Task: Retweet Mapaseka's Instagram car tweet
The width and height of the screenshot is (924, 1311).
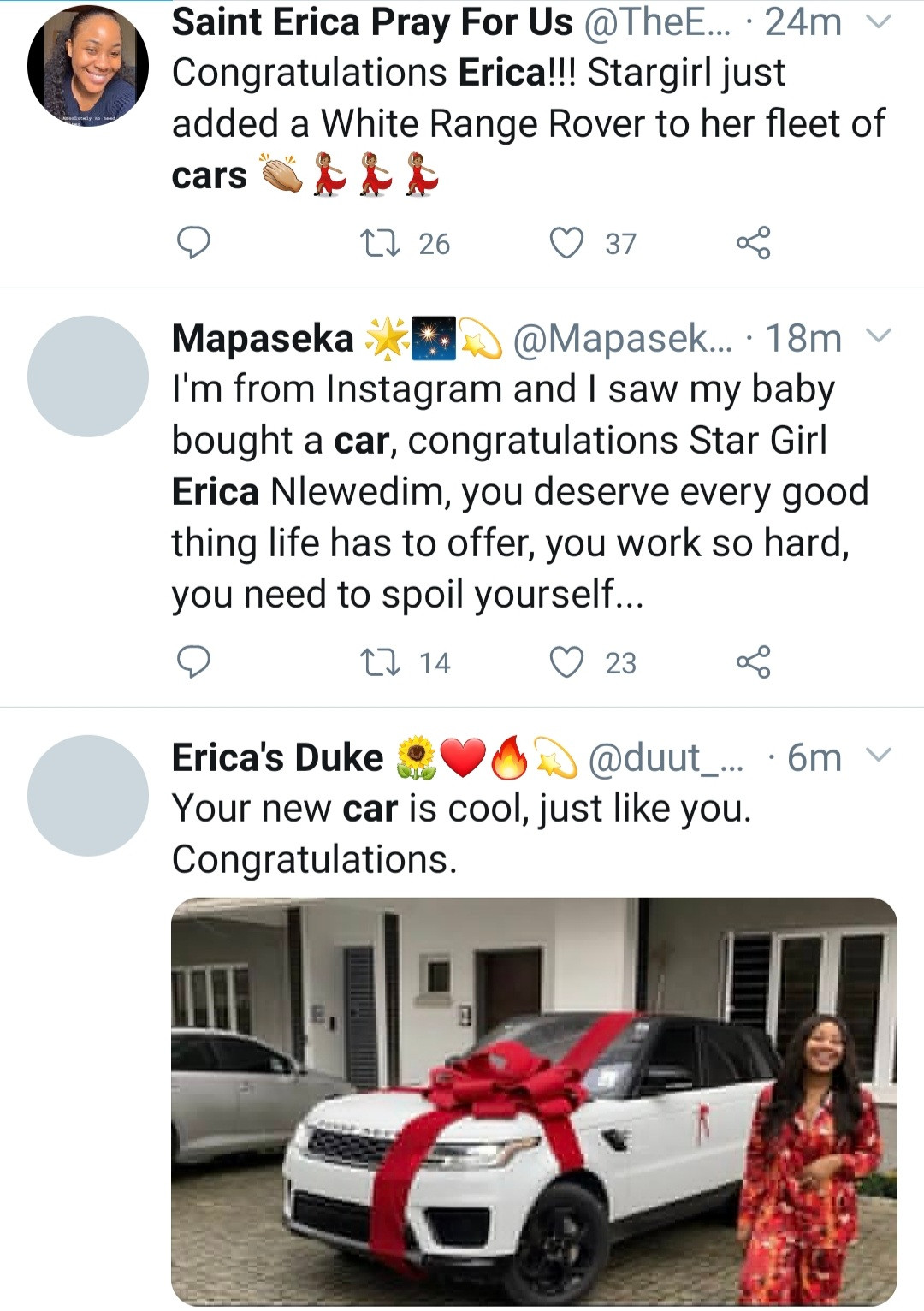Action: [381, 662]
